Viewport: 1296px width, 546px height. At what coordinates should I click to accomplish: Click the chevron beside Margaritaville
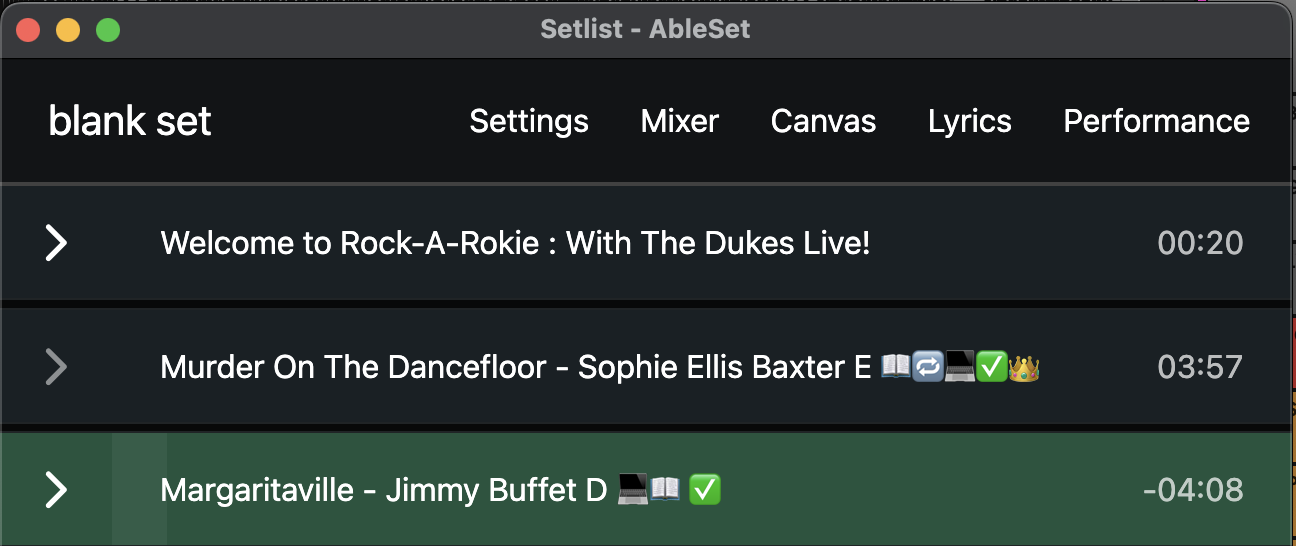click(x=56, y=490)
